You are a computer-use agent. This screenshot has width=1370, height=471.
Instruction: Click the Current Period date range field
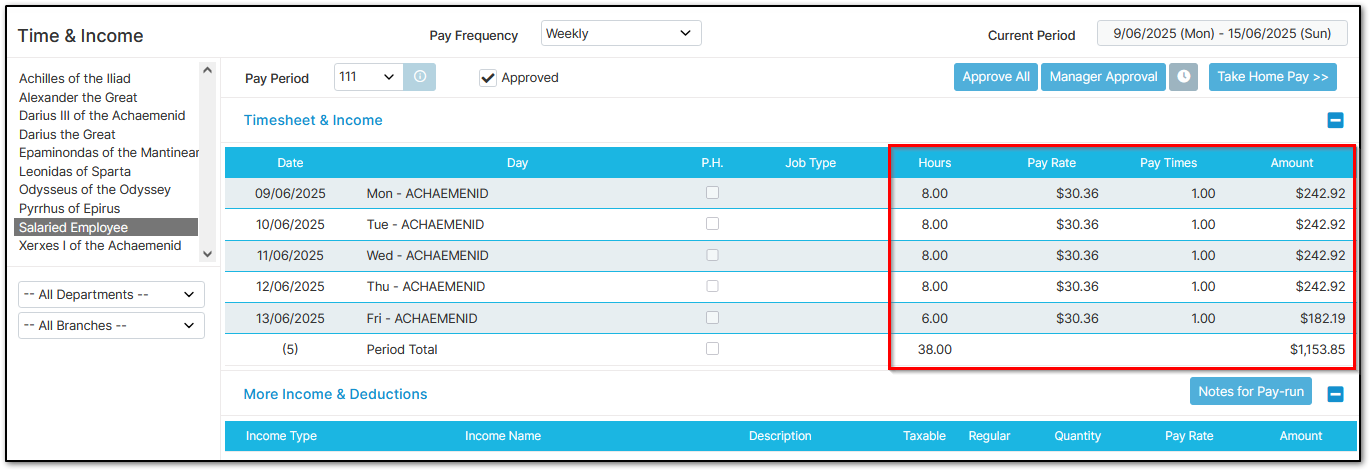pyautogui.click(x=1223, y=33)
